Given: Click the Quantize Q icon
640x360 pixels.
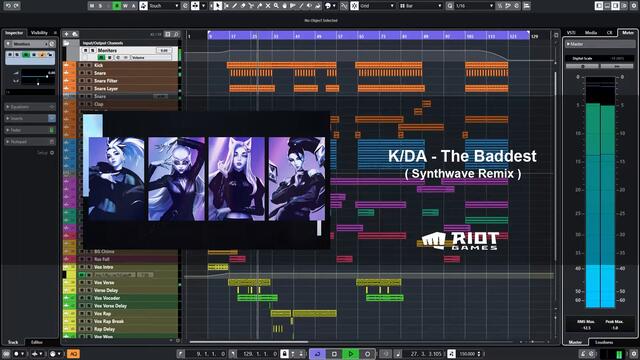Looking at the screenshot, I should coord(449,6).
